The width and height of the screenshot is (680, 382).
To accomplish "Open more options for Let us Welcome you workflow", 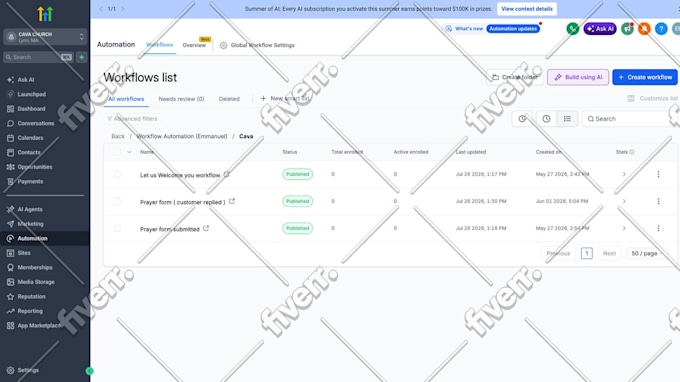I will click(x=658, y=174).
